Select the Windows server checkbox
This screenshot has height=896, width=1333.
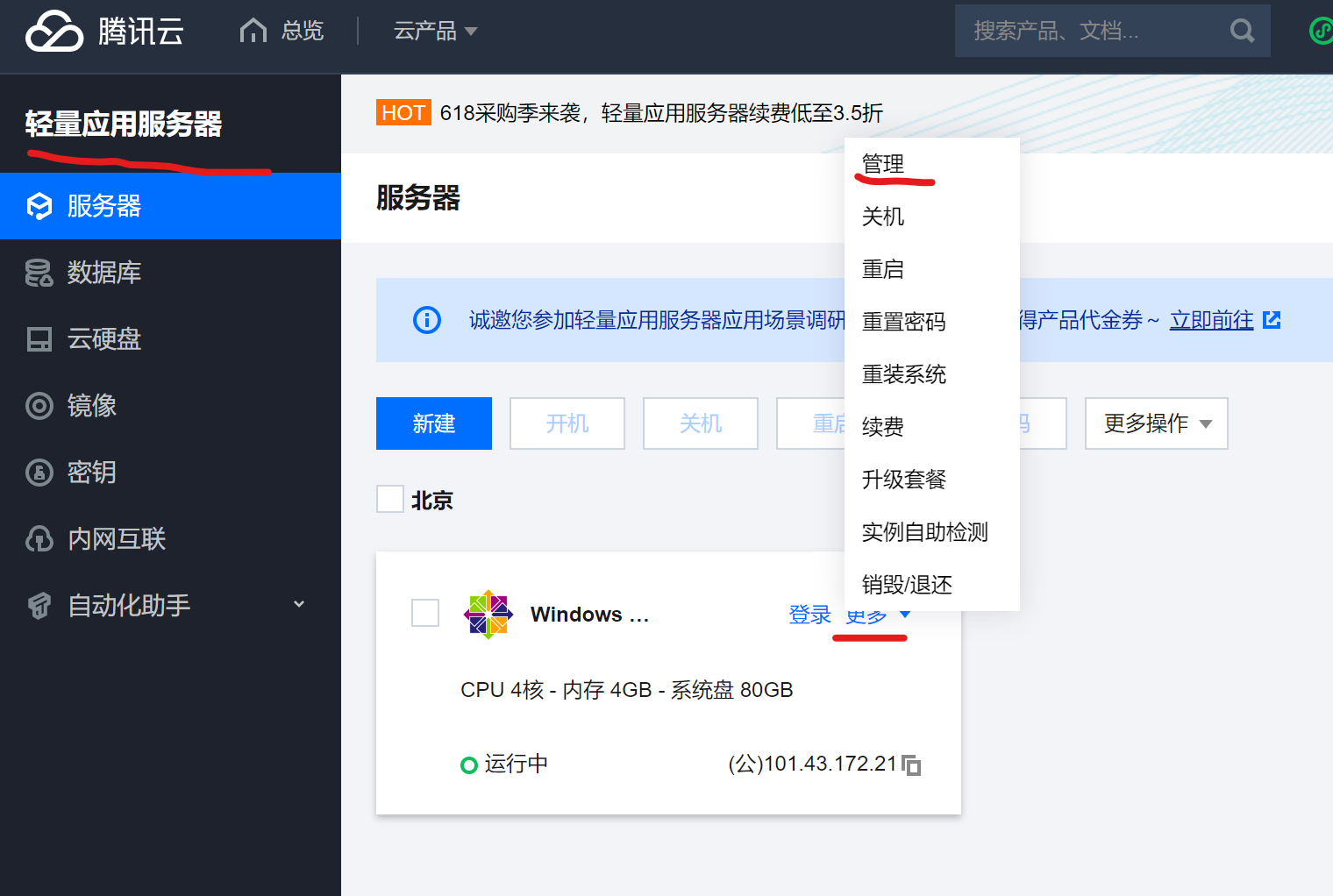click(x=425, y=613)
